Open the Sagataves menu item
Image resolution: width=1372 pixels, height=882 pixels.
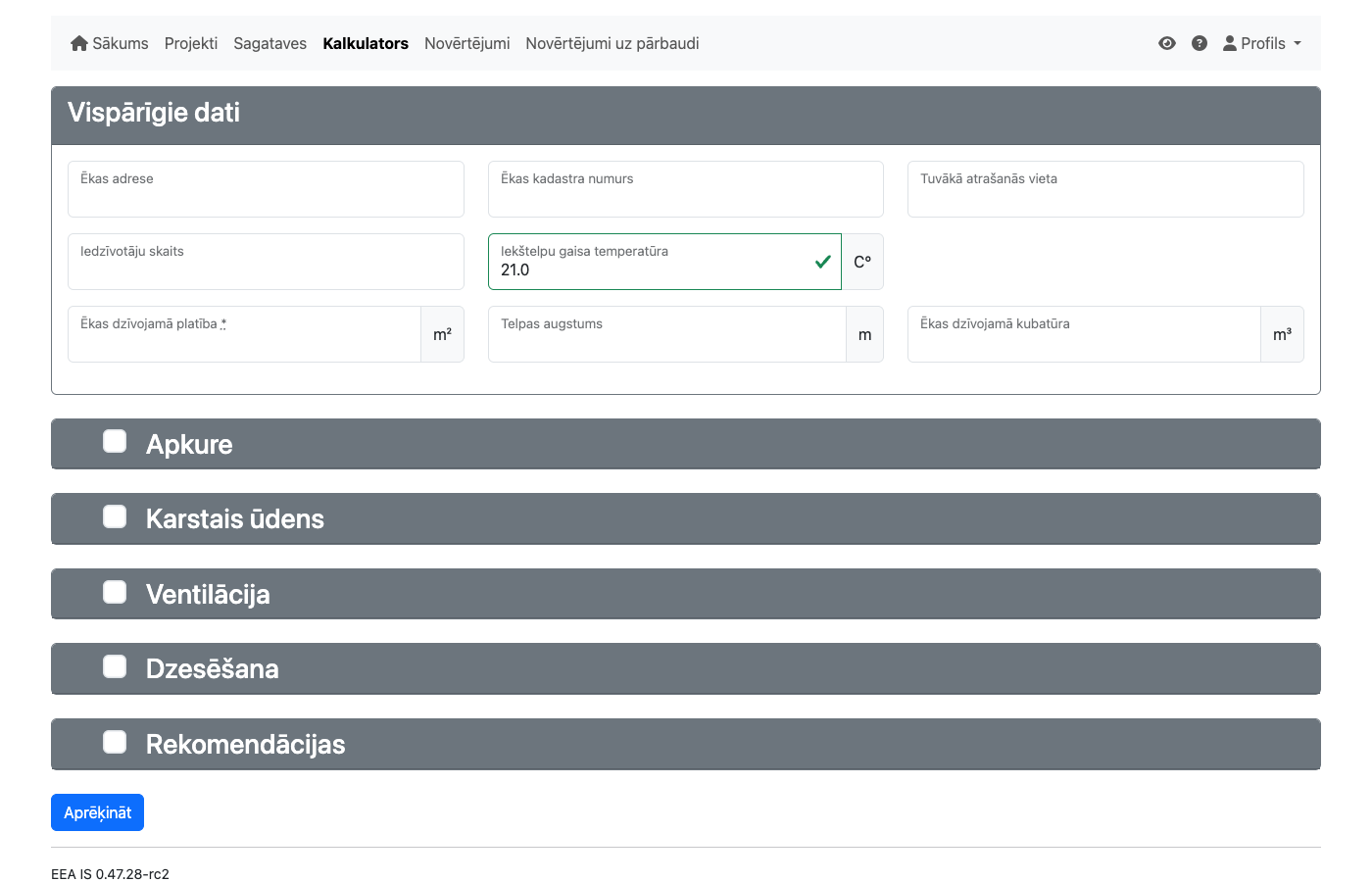click(x=269, y=43)
